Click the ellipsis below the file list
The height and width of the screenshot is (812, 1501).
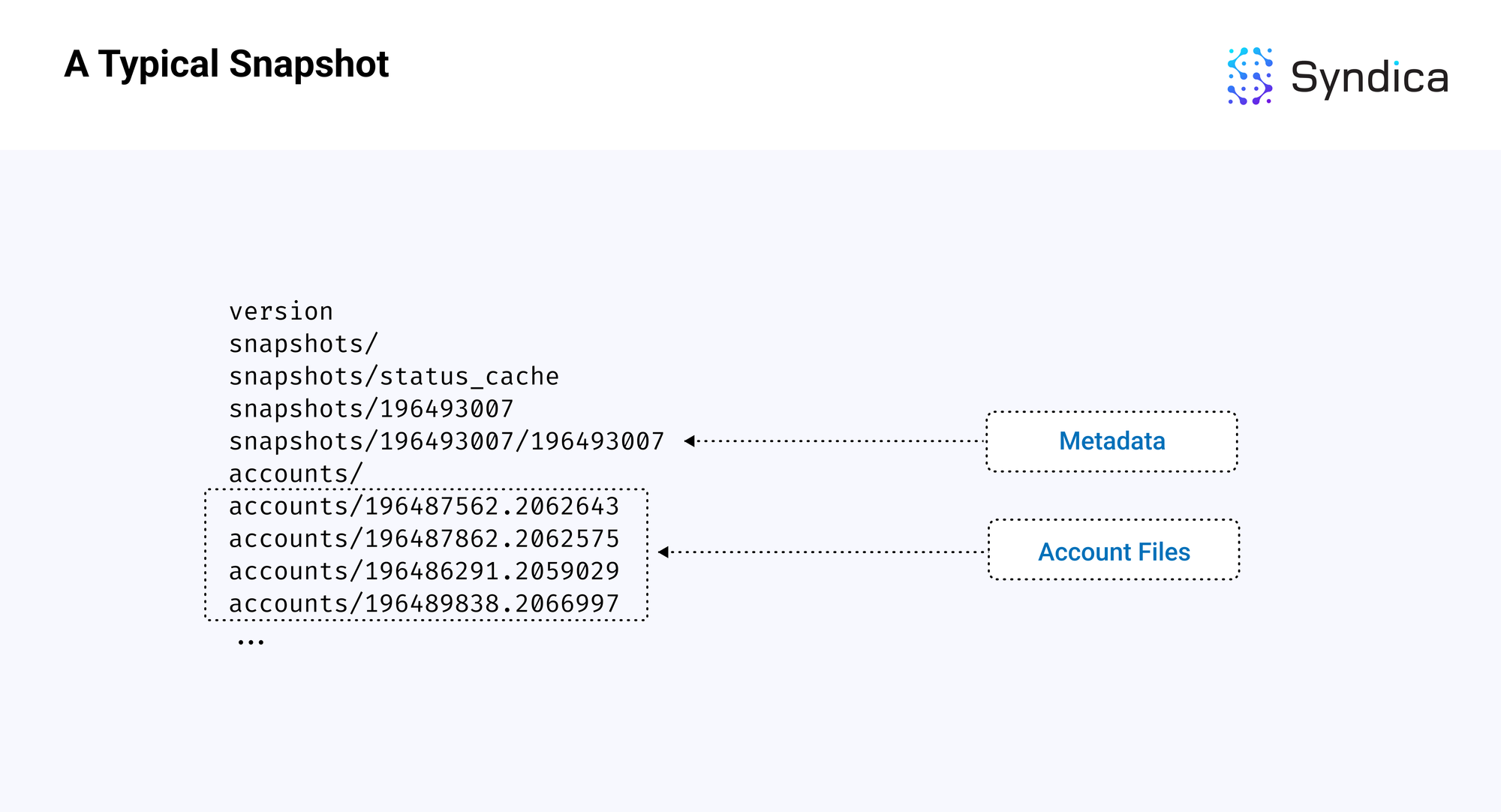pyautogui.click(x=251, y=642)
